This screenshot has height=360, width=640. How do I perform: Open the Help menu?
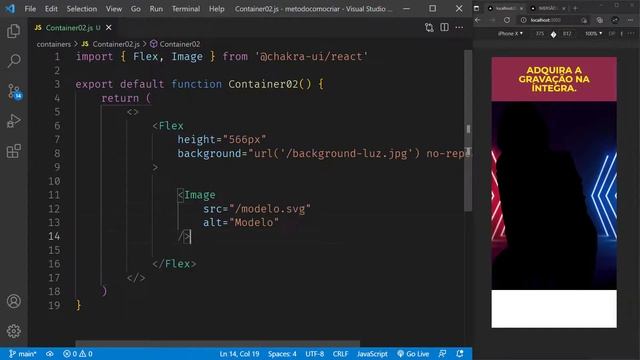(217, 9)
